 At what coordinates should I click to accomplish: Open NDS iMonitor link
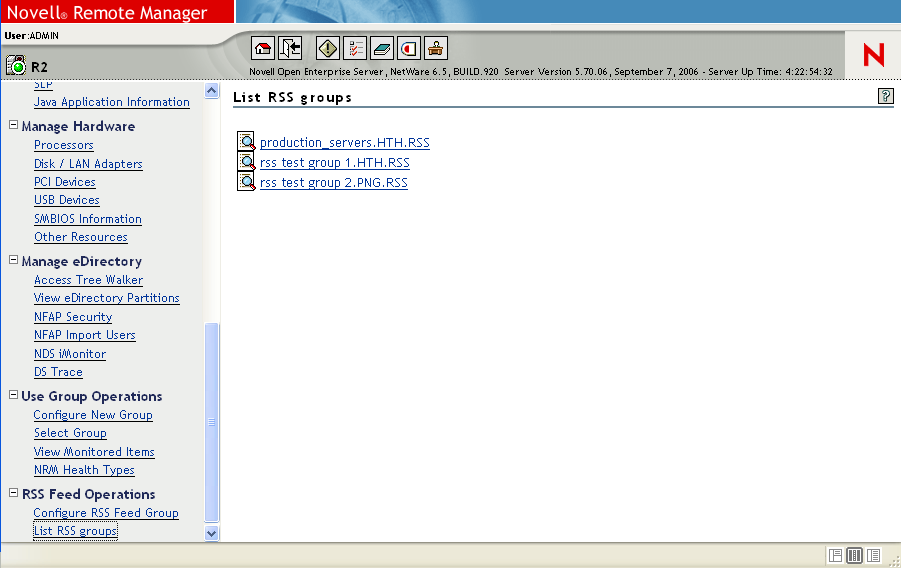point(70,354)
